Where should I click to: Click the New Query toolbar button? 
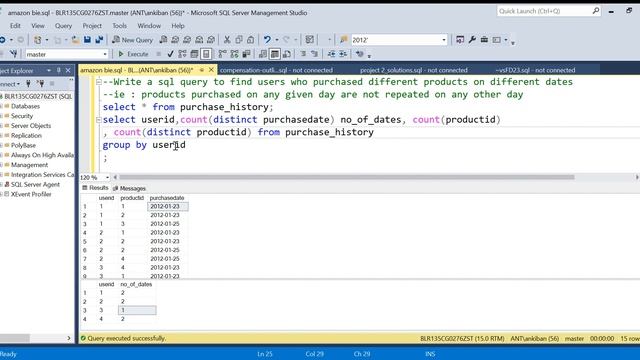(133, 40)
